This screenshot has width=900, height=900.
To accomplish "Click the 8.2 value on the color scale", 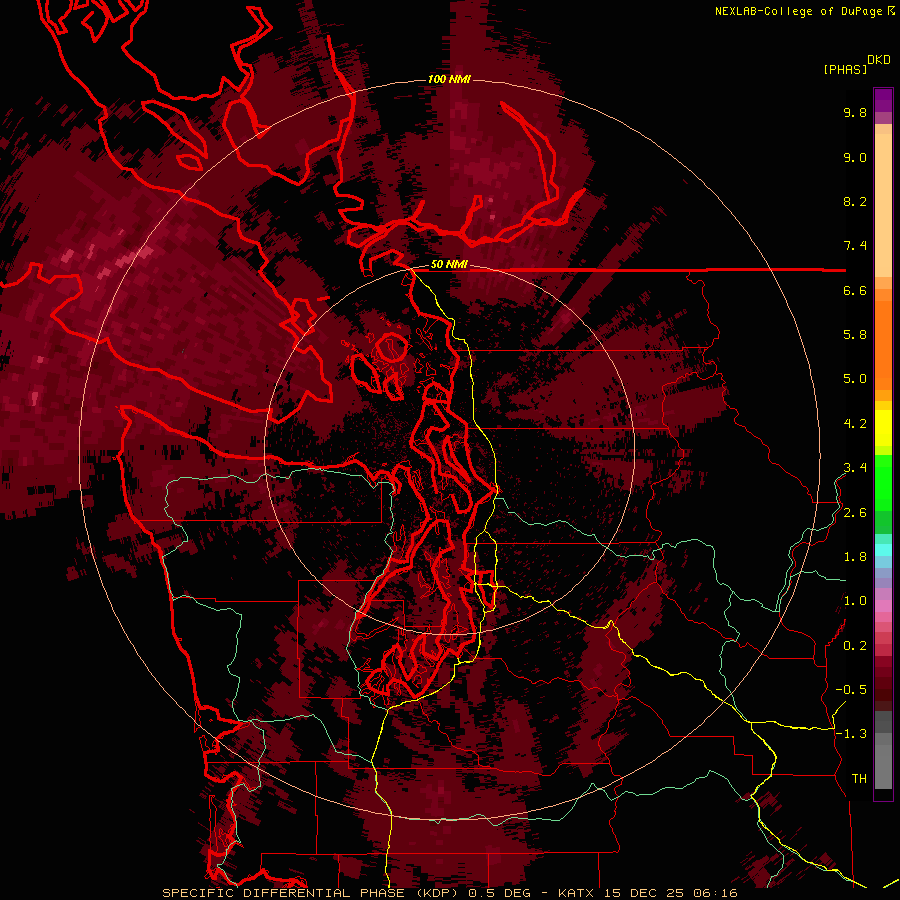I will point(855,201).
